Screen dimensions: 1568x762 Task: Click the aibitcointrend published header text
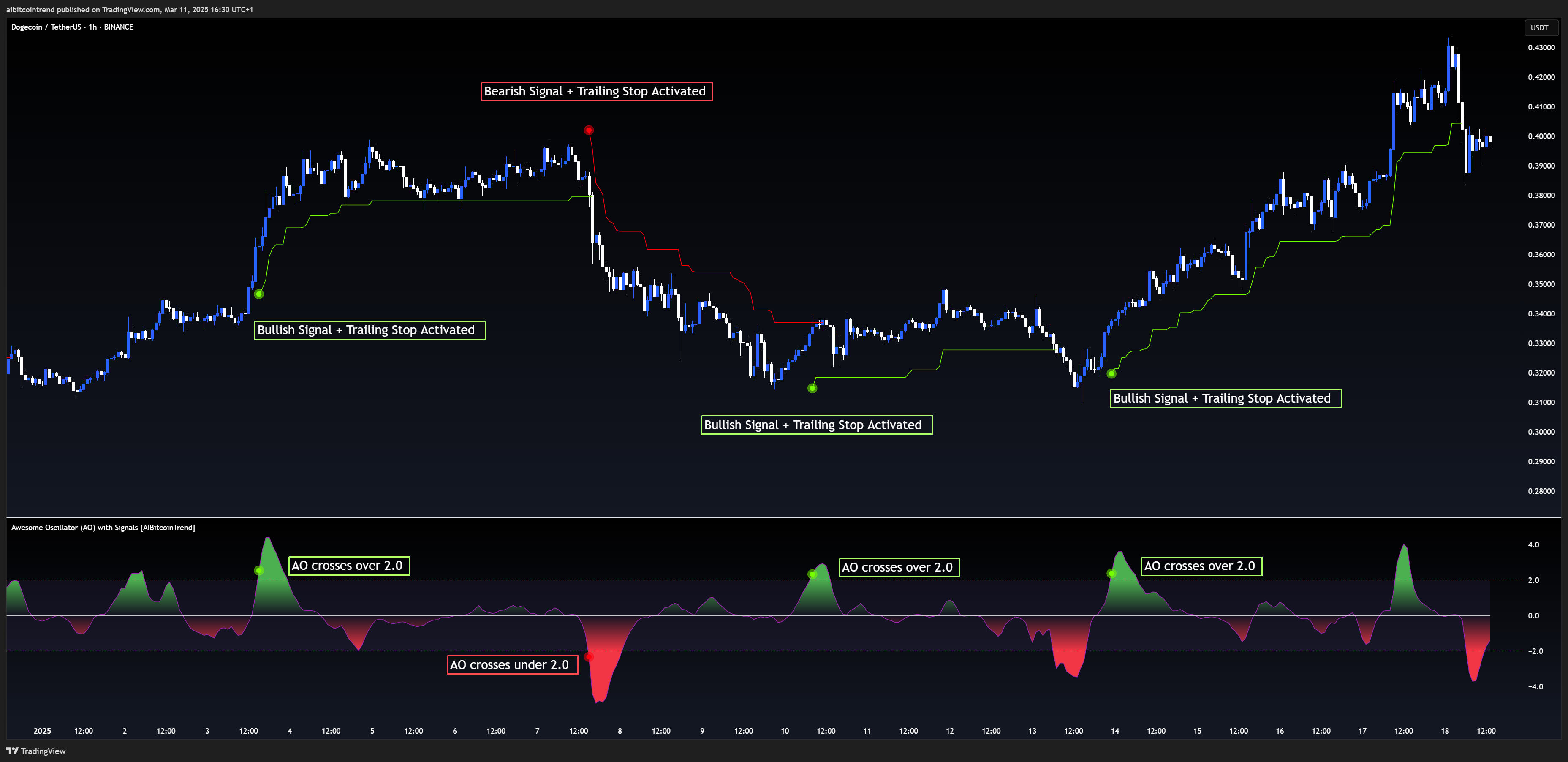130,9
